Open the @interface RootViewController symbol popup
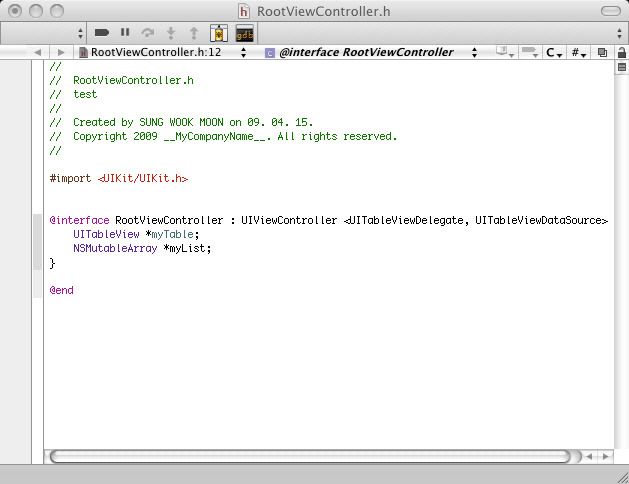The width and height of the screenshot is (629, 484). [371, 53]
